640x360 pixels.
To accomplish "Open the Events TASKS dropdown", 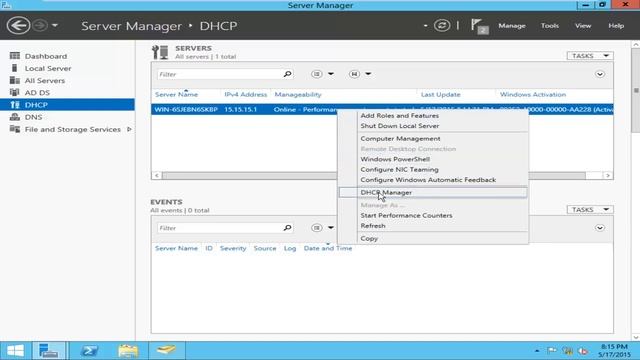I will point(590,209).
